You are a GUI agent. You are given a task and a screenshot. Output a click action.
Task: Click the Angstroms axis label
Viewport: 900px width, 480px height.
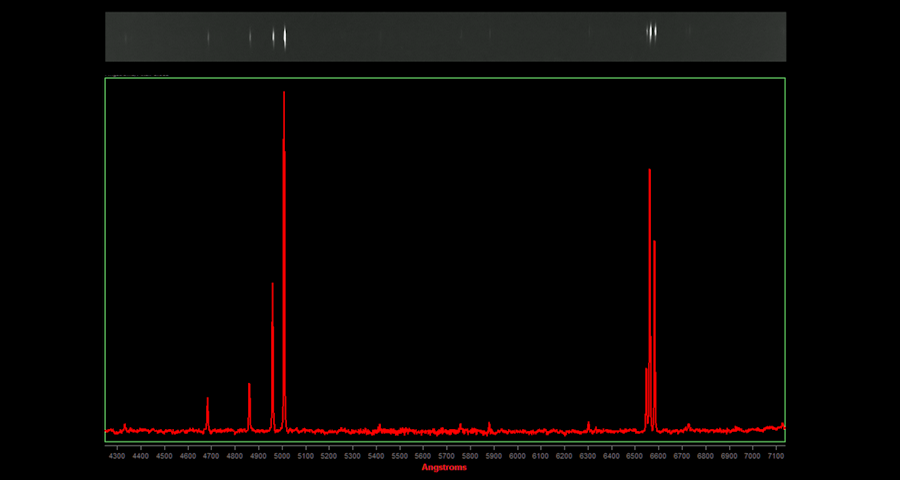[x=444, y=467]
